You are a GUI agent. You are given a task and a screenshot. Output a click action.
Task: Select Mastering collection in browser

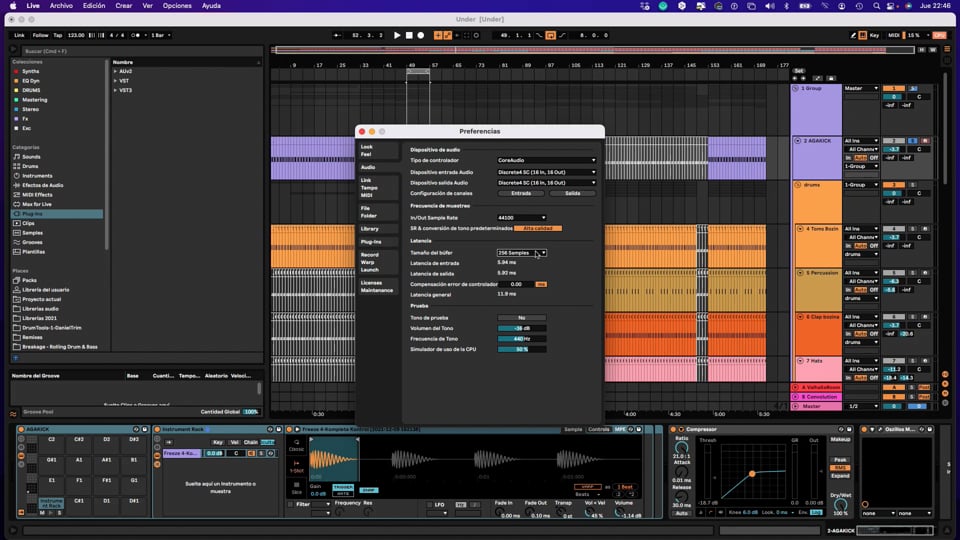(34, 100)
